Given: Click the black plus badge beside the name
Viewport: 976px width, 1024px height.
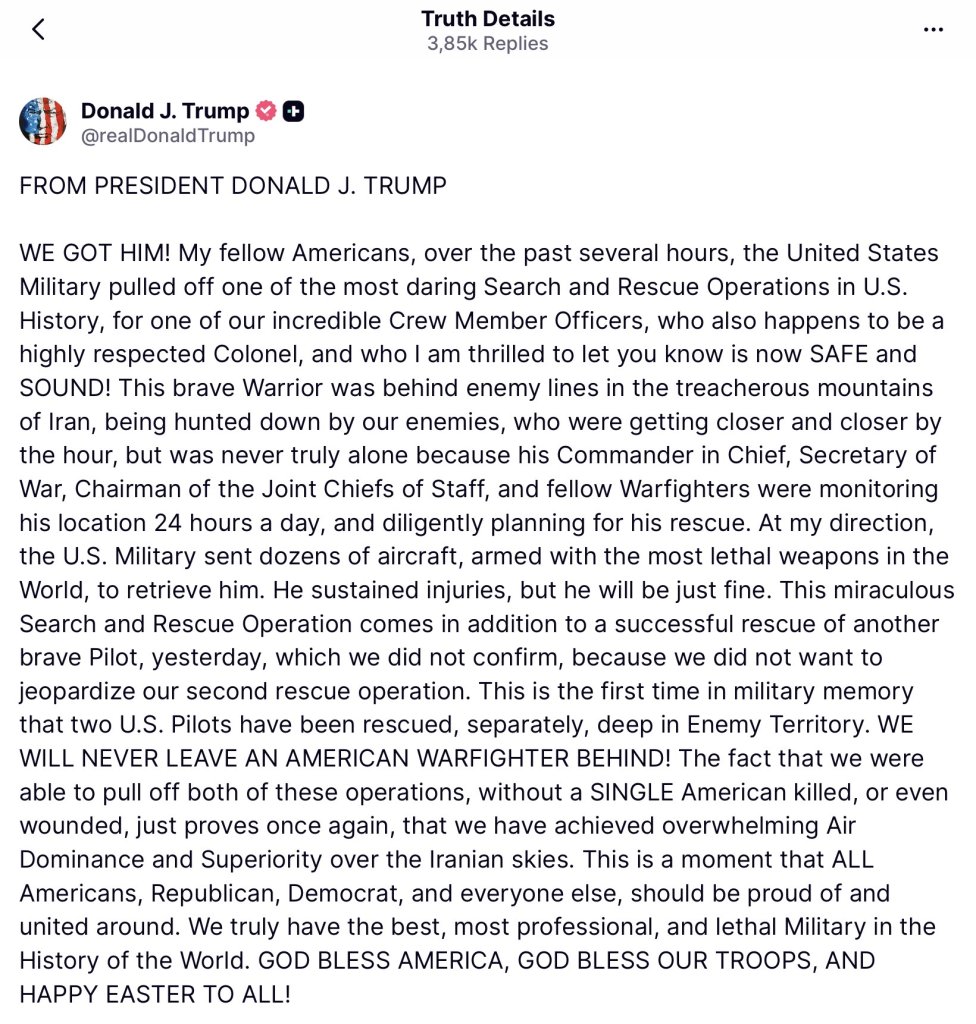Looking at the screenshot, I should [x=293, y=112].
